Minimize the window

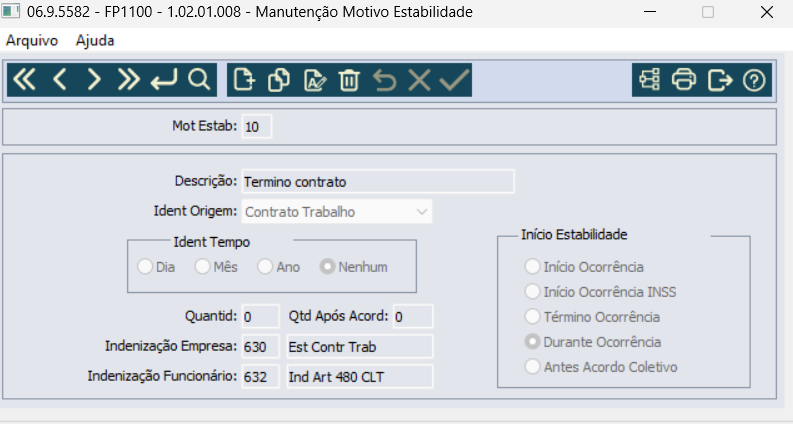tap(650, 12)
